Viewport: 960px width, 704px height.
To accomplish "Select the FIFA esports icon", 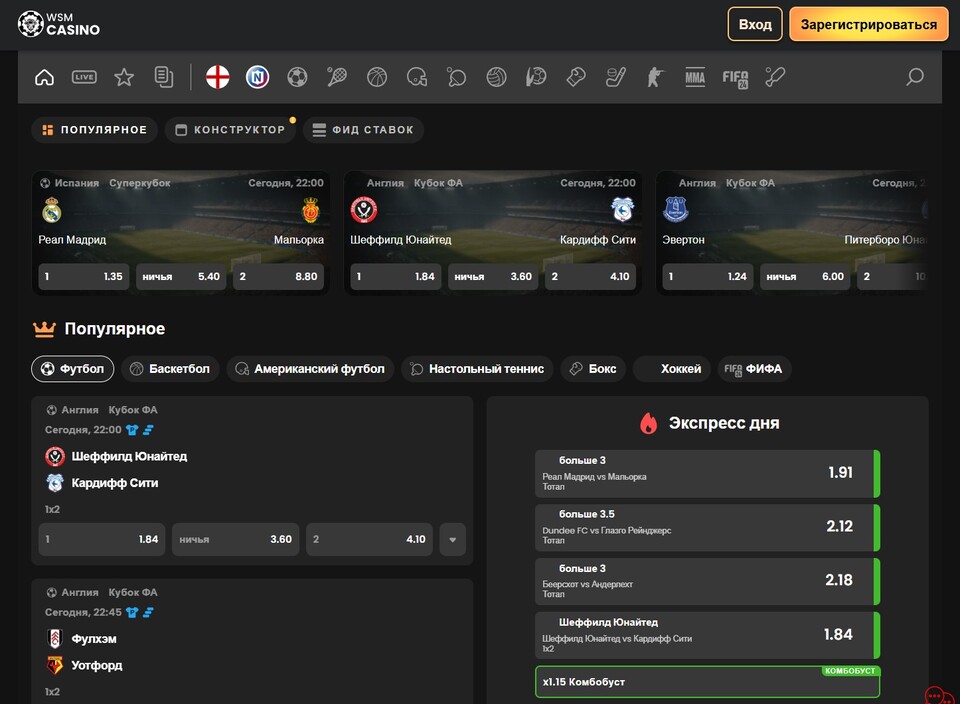I will 735,77.
